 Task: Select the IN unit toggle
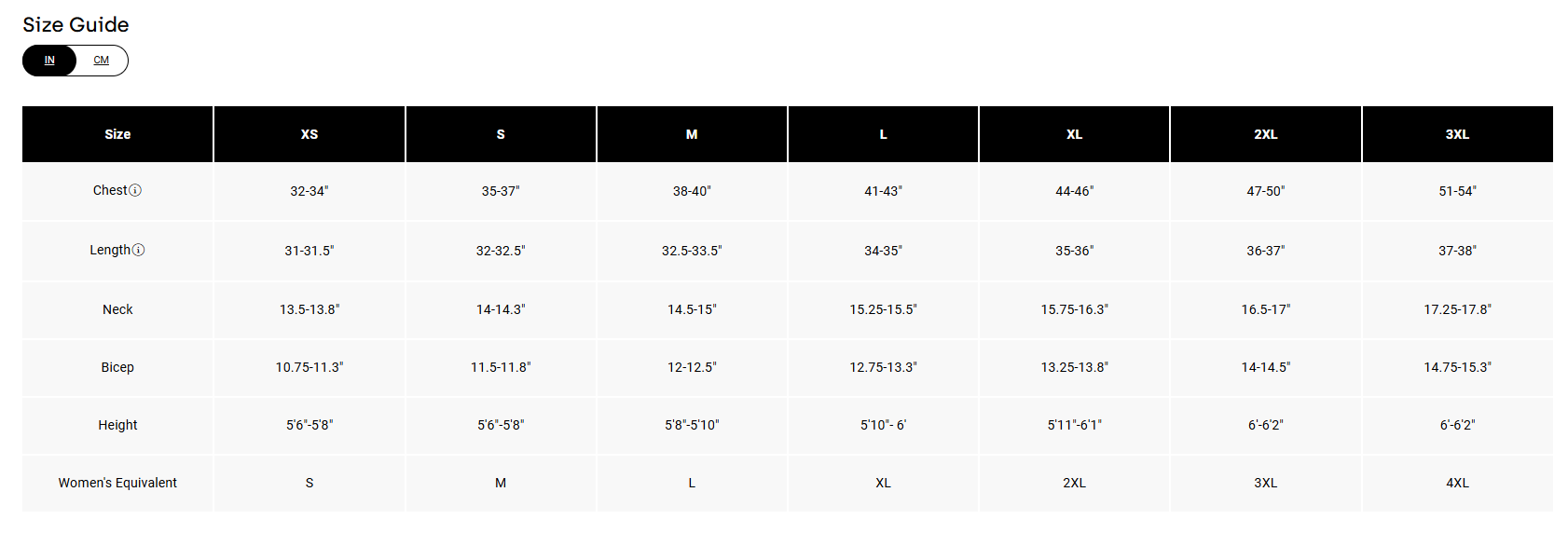point(49,61)
